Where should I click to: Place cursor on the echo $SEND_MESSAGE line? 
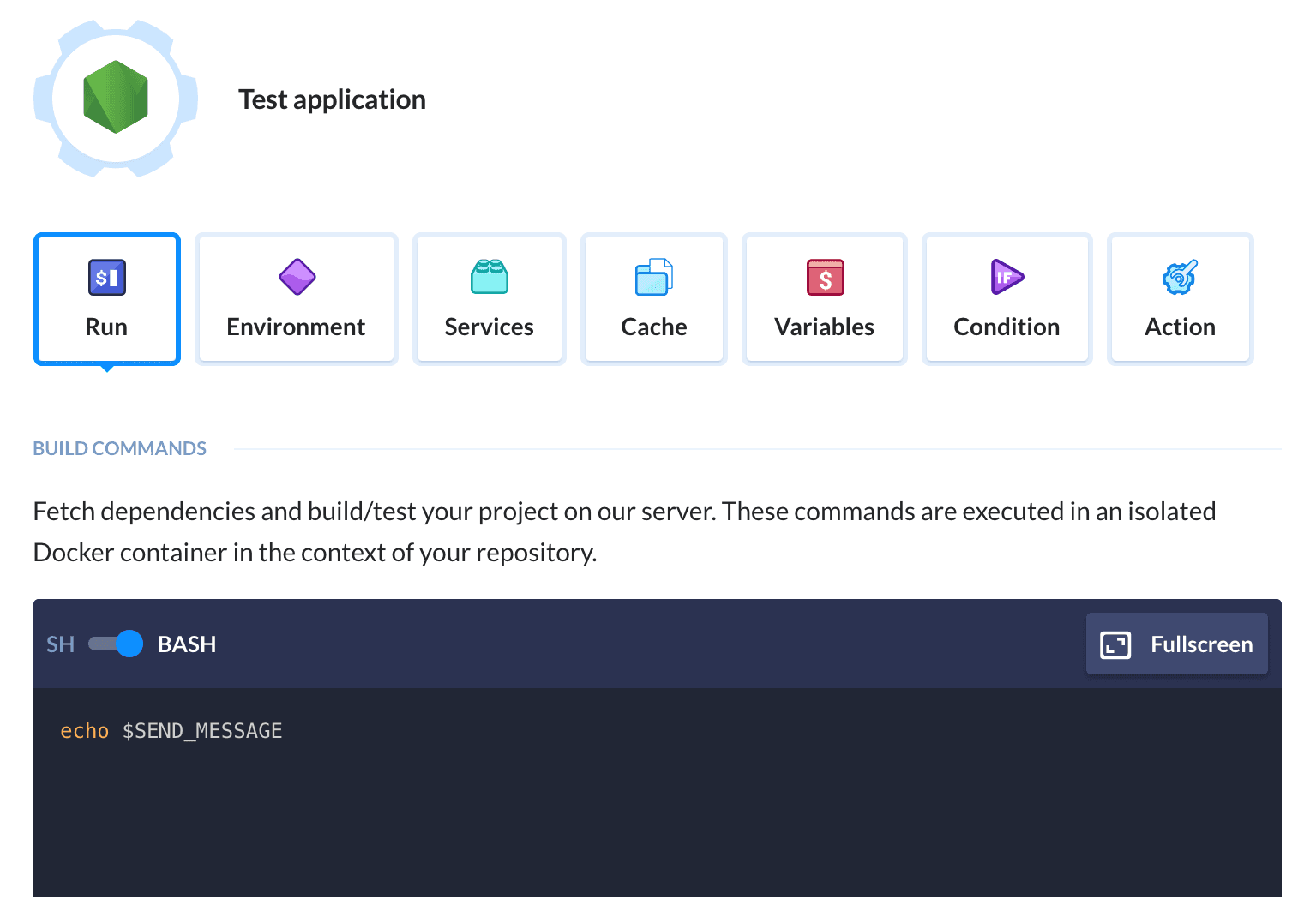(x=171, y=731)
